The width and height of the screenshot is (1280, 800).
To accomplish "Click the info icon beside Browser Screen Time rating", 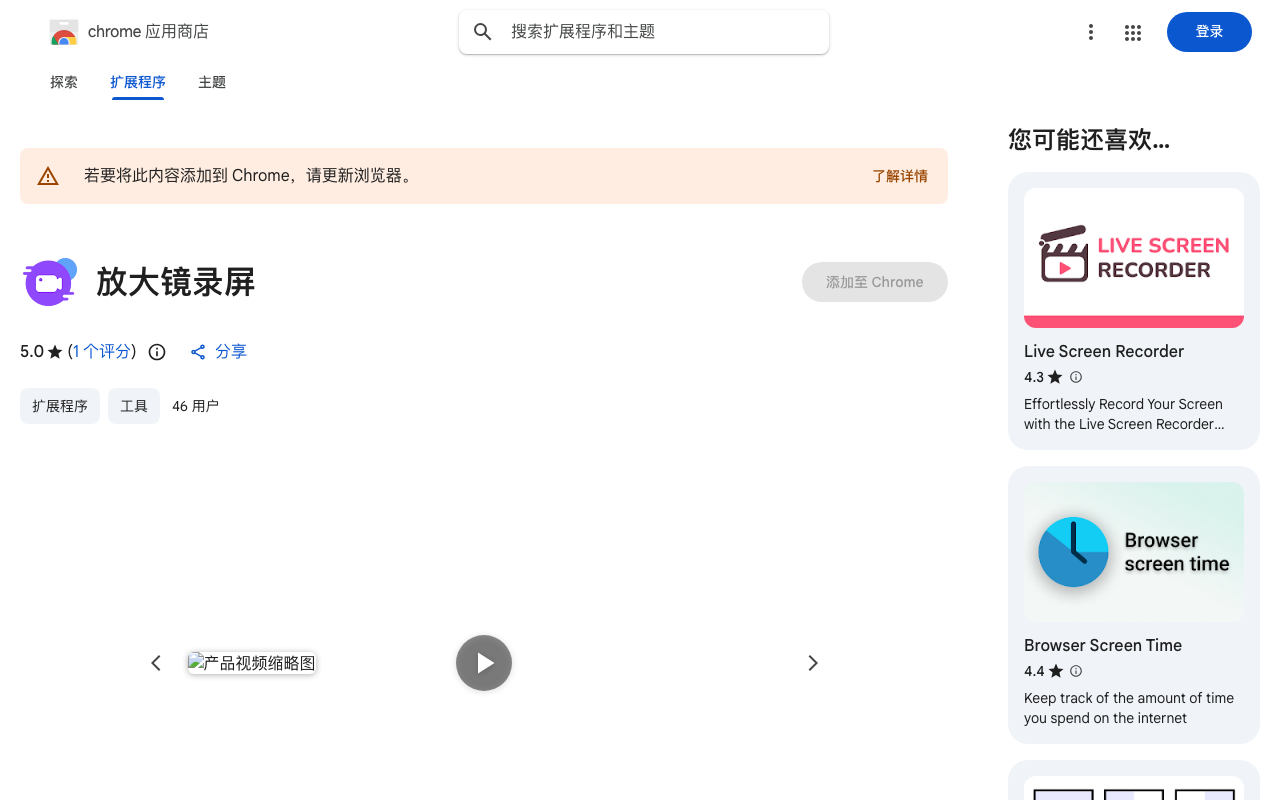I will [1076, 671].
